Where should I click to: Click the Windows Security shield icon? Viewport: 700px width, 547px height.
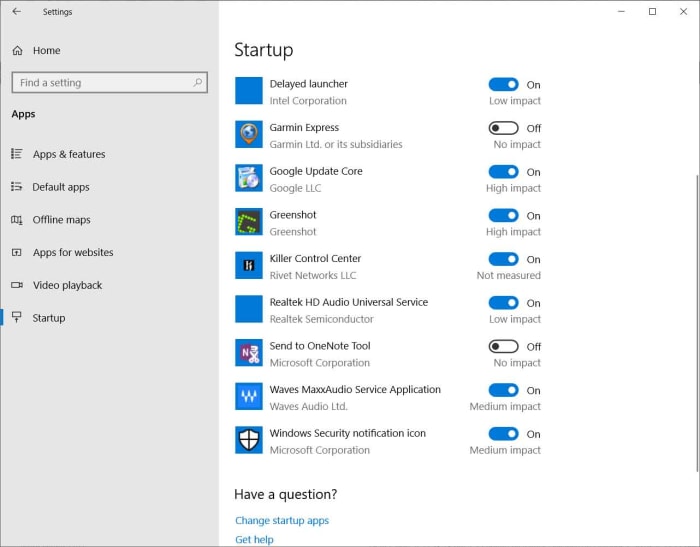point(248,441)
